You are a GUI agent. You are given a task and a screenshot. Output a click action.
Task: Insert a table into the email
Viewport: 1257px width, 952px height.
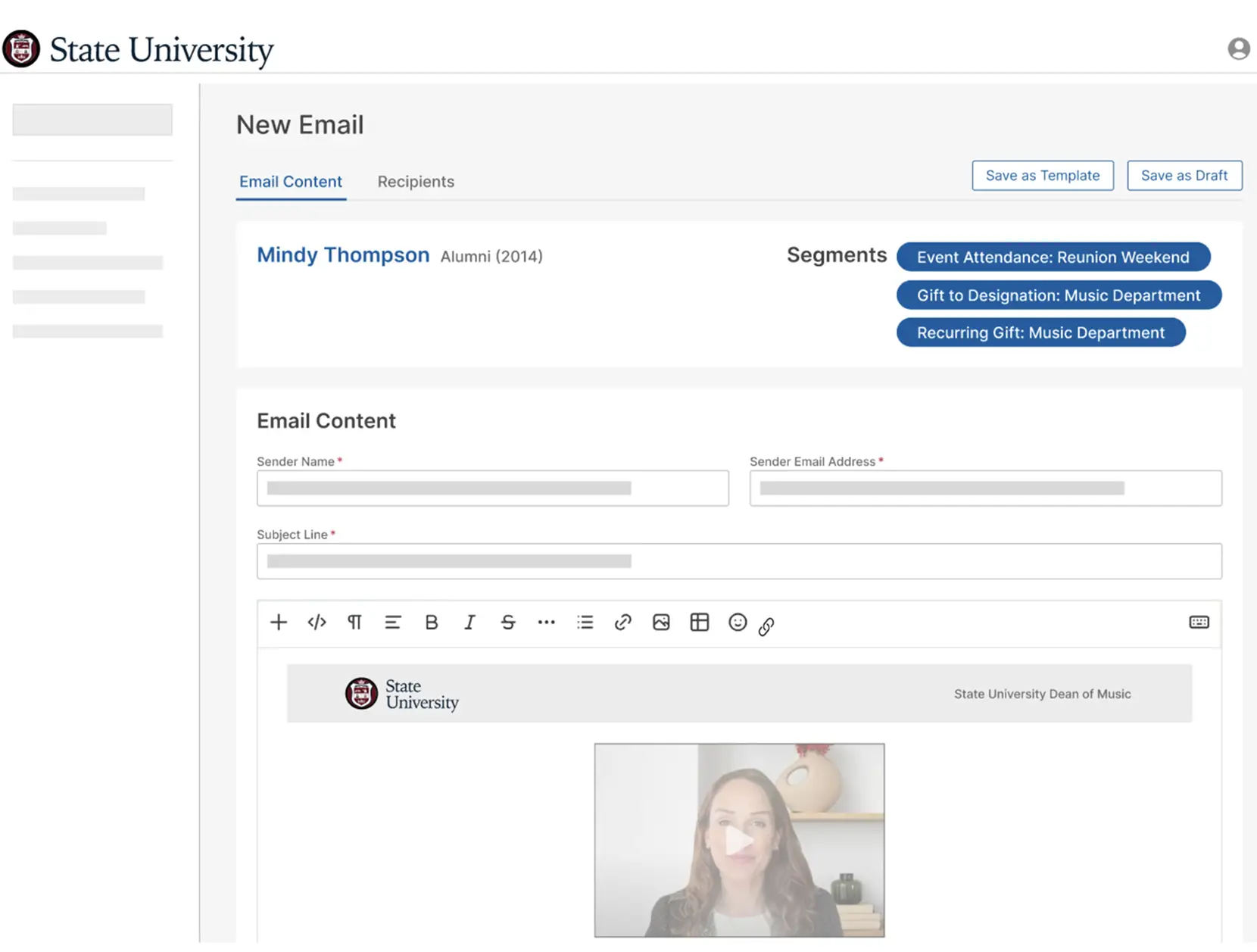point(699,623)
